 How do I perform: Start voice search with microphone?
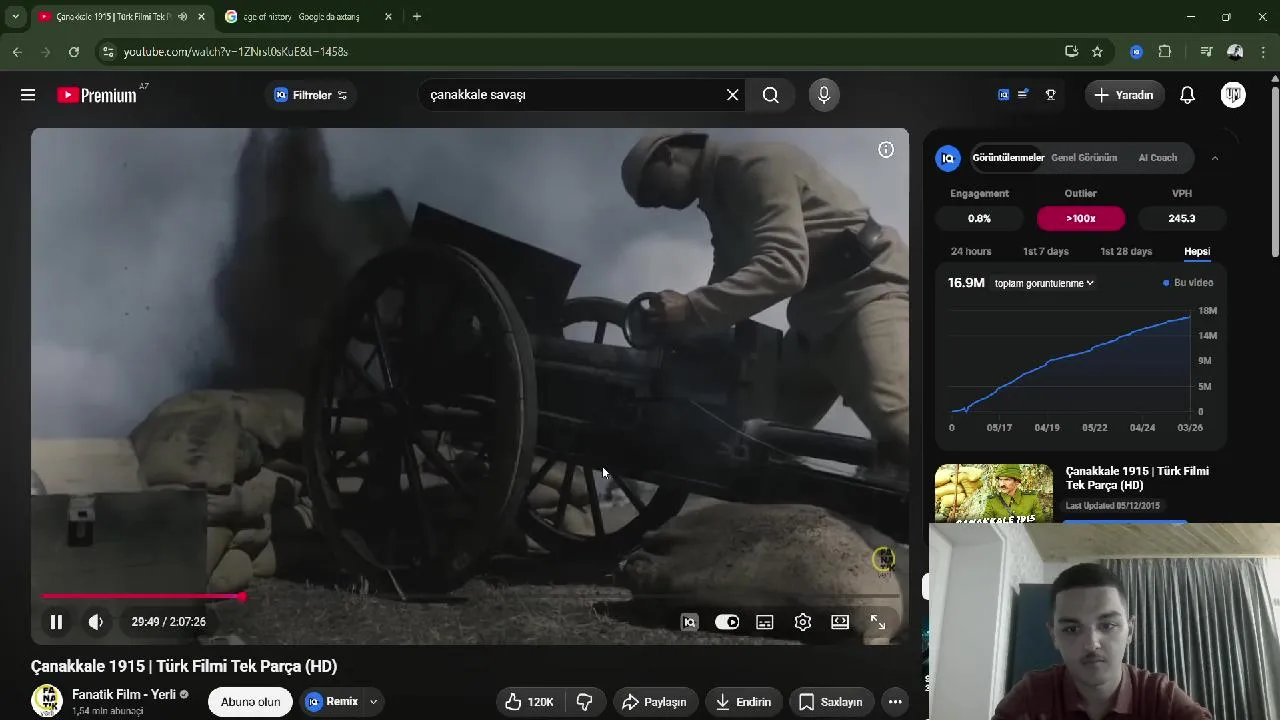tap(824, 95)
